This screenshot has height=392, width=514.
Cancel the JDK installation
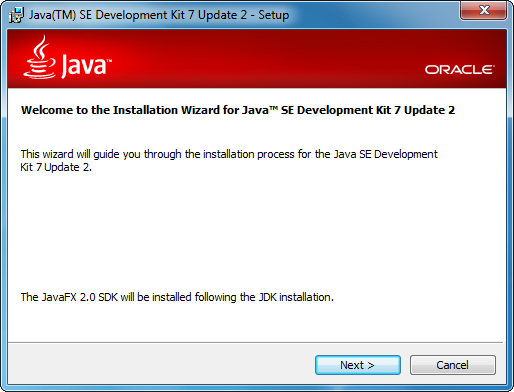[x=453, y=365]
